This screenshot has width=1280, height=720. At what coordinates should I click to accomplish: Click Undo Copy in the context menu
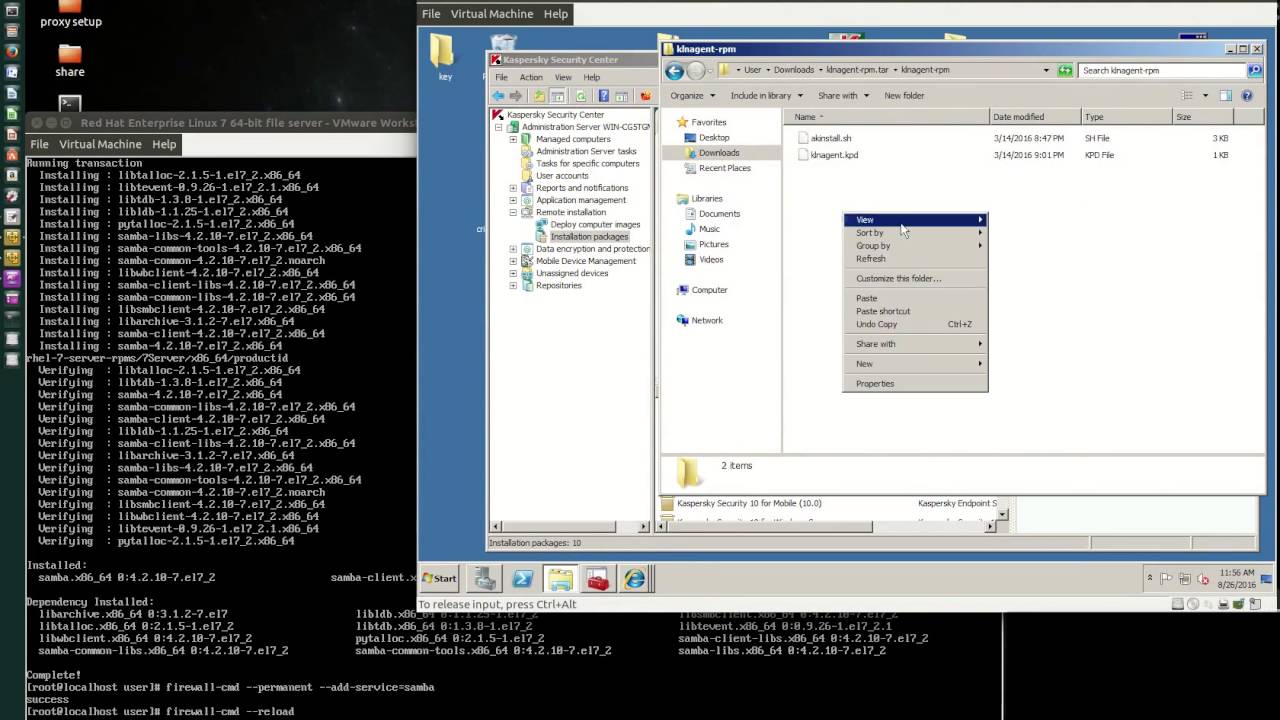click(x=915, y=324)
